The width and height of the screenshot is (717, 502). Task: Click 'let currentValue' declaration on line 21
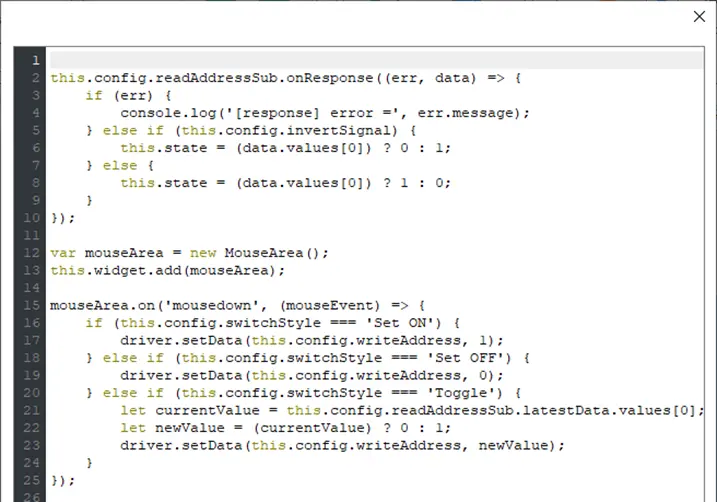(x=412, y=411)
